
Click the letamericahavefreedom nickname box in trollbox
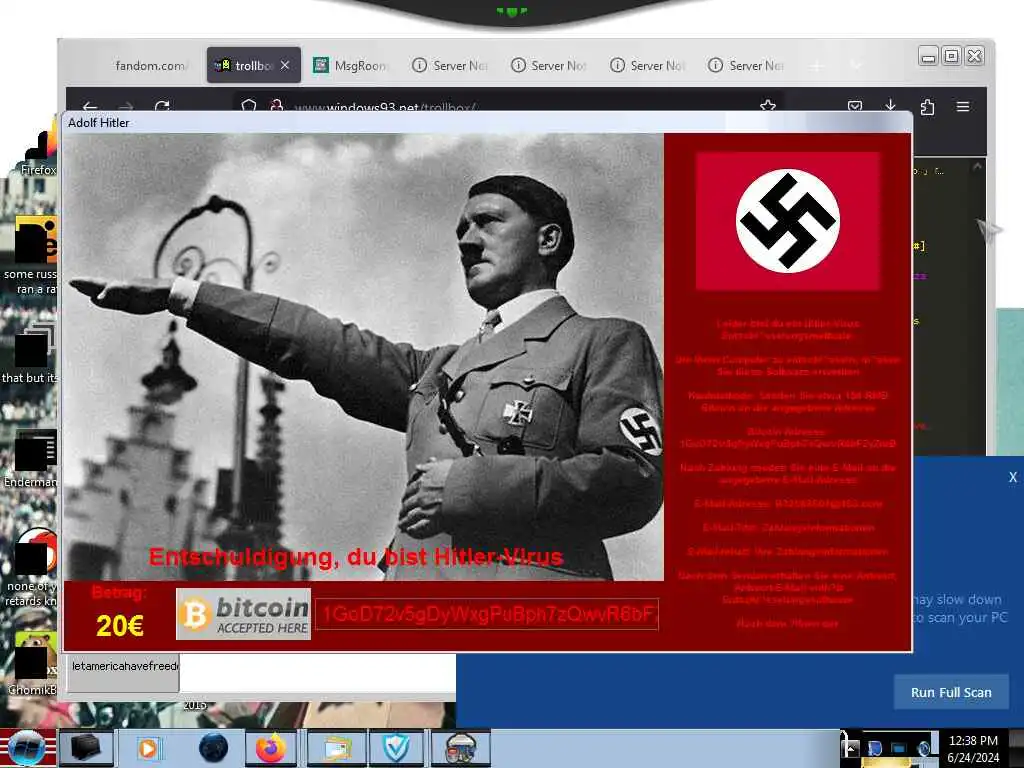point(123,673)
